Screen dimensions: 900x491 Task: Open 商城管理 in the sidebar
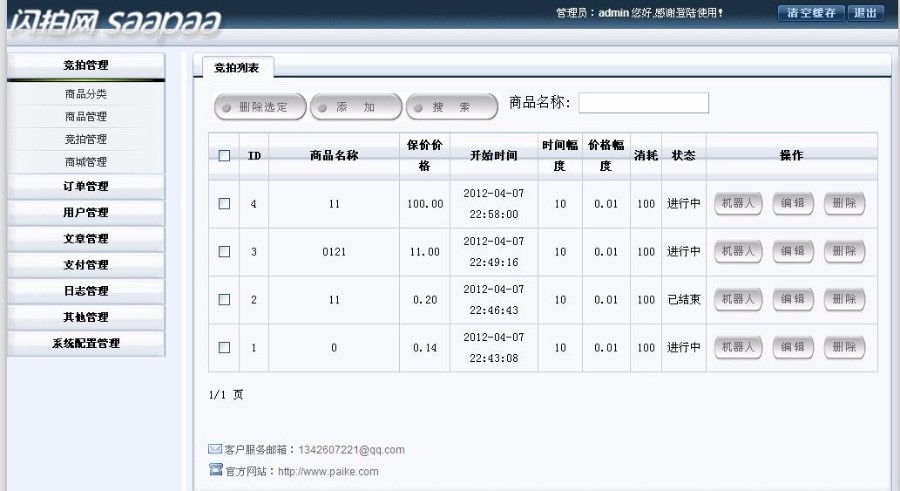pos(86,162)
